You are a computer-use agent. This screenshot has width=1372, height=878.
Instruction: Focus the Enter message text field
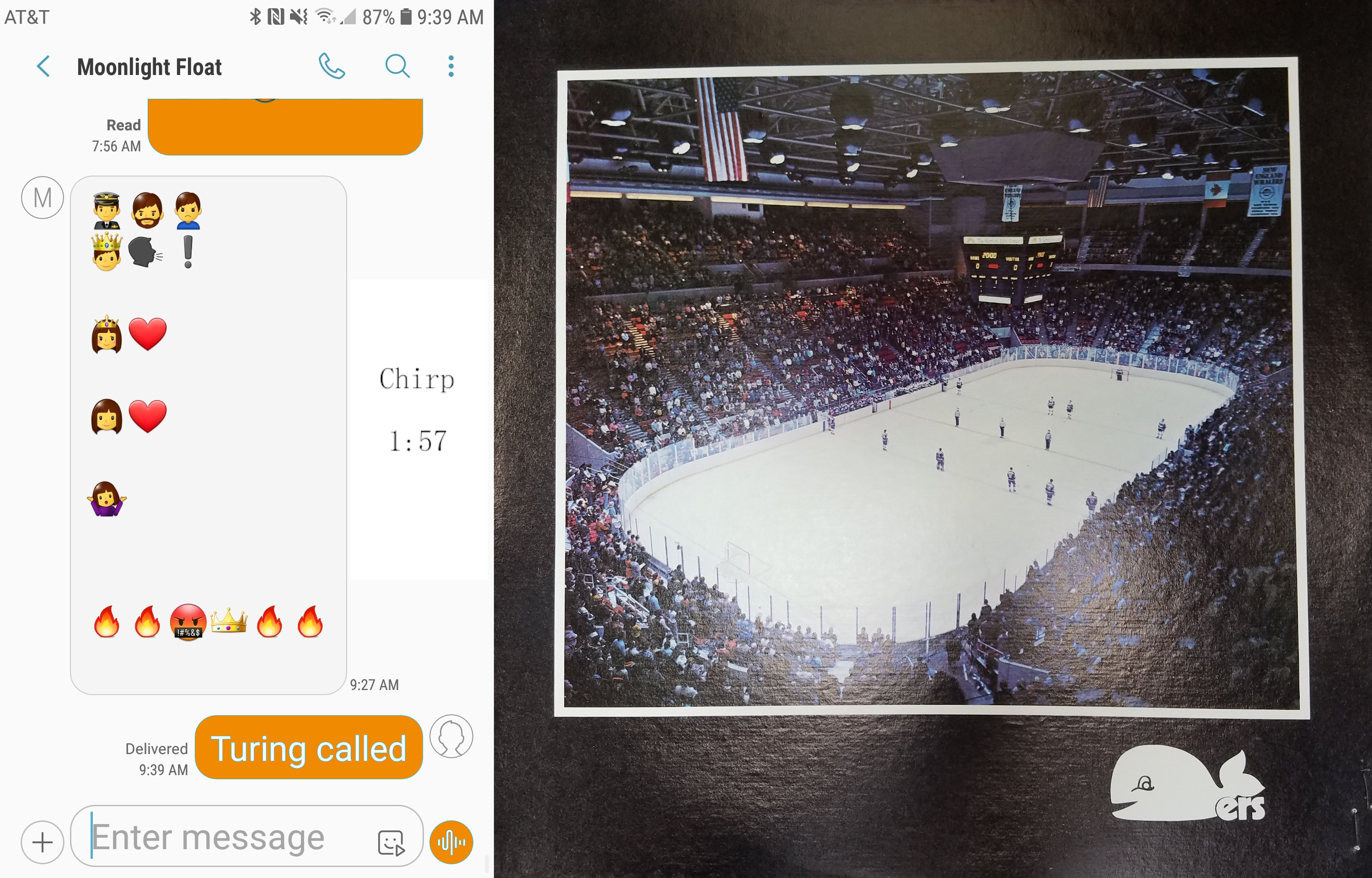click(x=246, y=836)
